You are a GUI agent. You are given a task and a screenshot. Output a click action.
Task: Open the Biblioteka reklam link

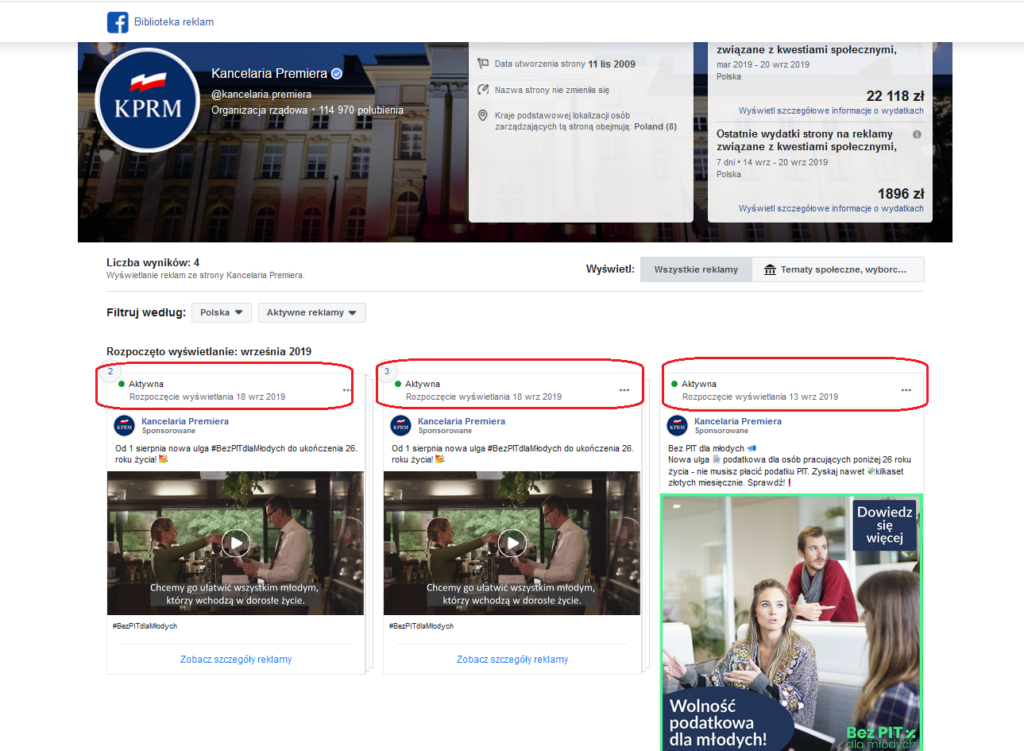174,22
